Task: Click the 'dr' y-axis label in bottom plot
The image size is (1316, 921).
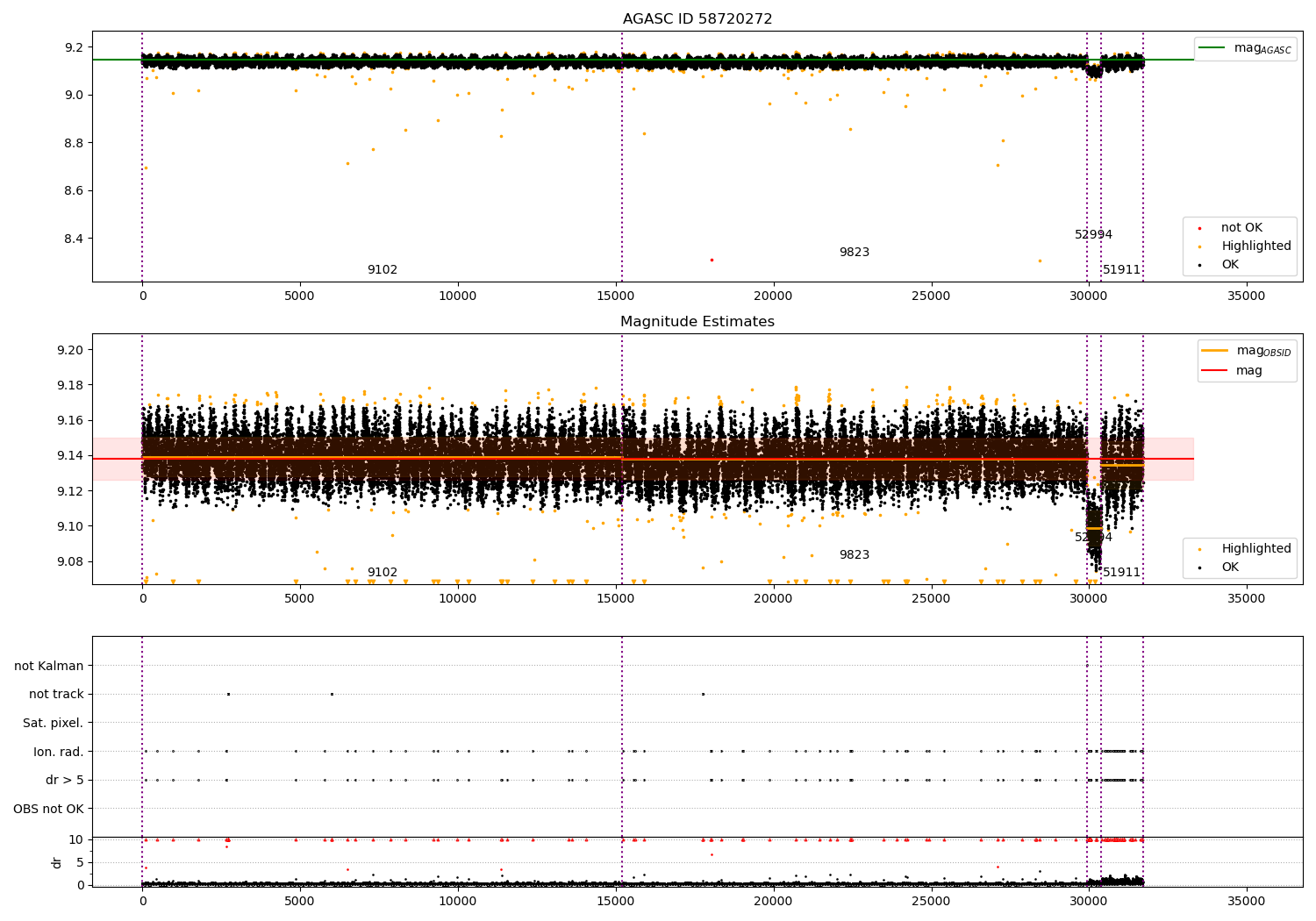Action: [x=57, y=863]
